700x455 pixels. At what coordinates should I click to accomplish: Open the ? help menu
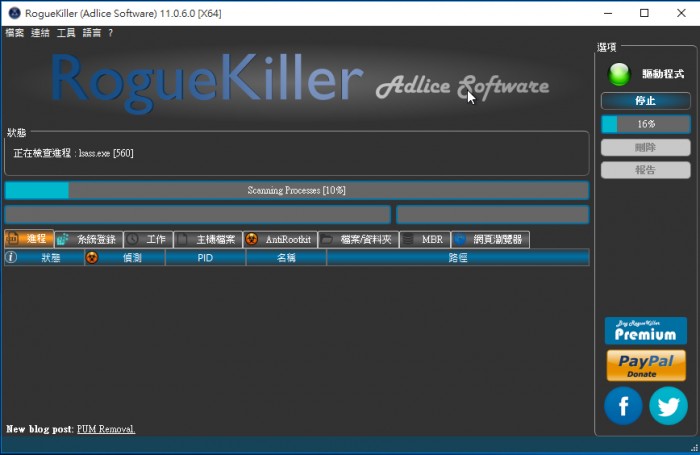pos(111,33)
